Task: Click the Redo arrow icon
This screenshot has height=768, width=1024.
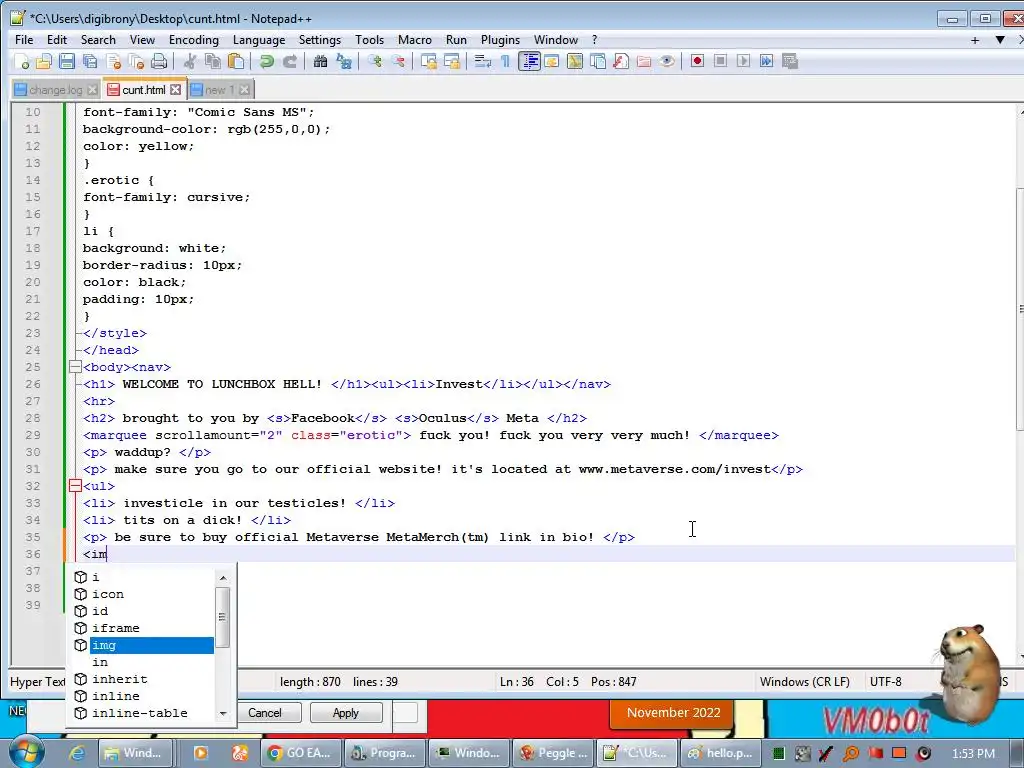Action: (x=290, y=61)
